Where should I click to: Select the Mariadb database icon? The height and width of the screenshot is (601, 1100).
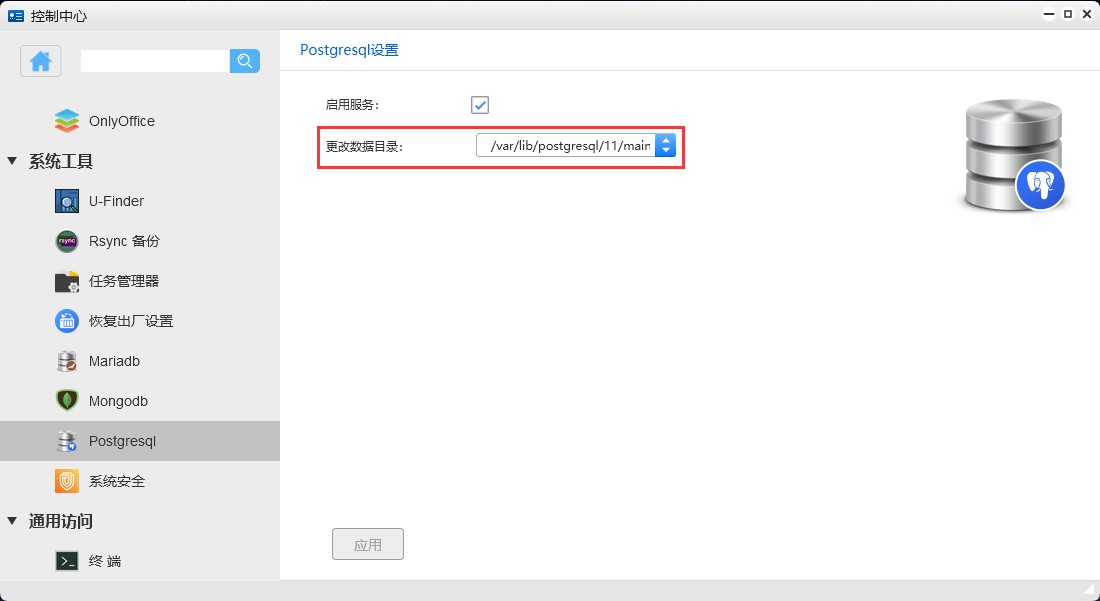tap(66, 361)
